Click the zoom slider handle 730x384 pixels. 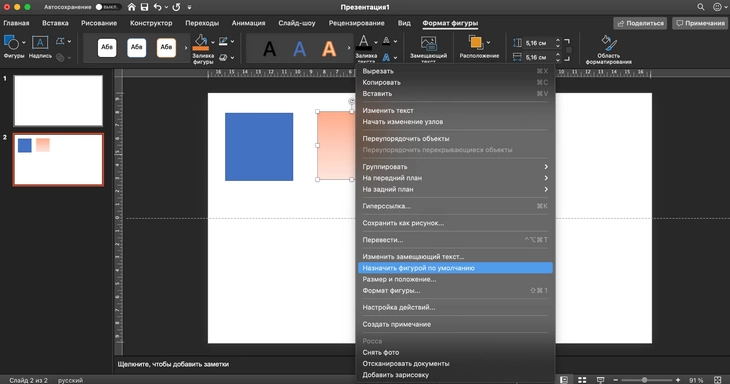pyautogui.click(x=644, y=380)
